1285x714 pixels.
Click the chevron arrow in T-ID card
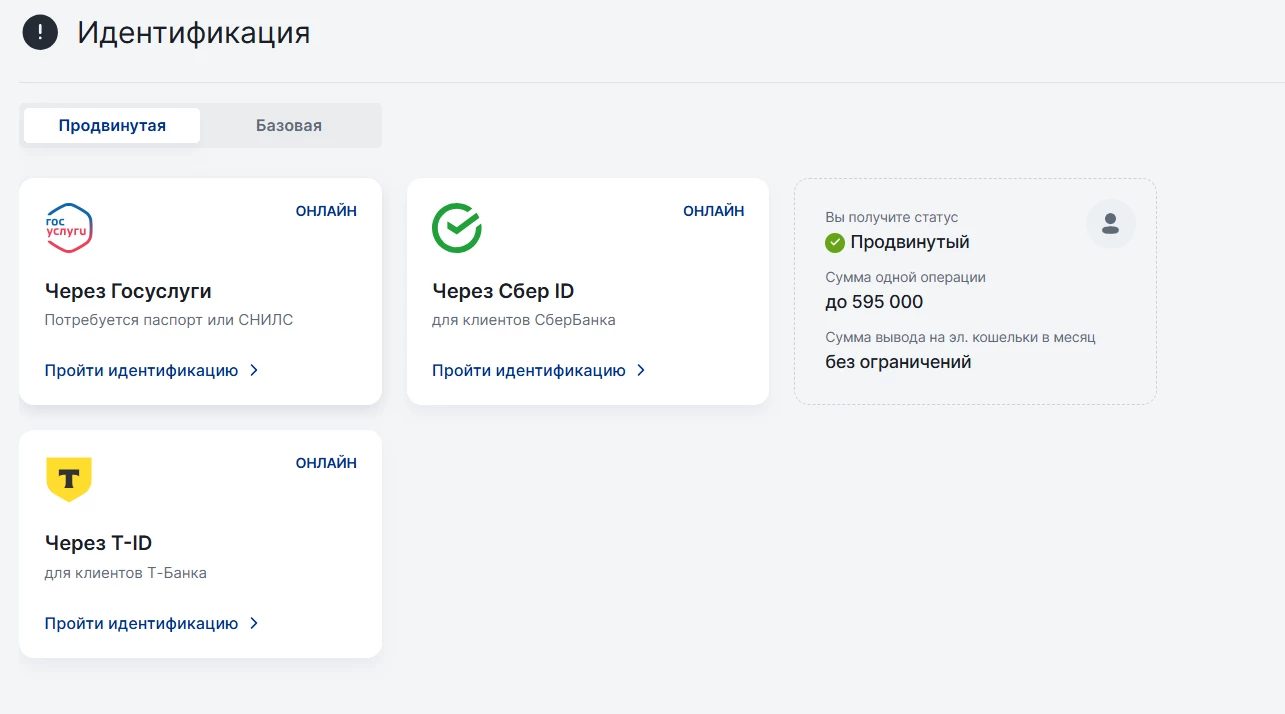click(254, 623)
